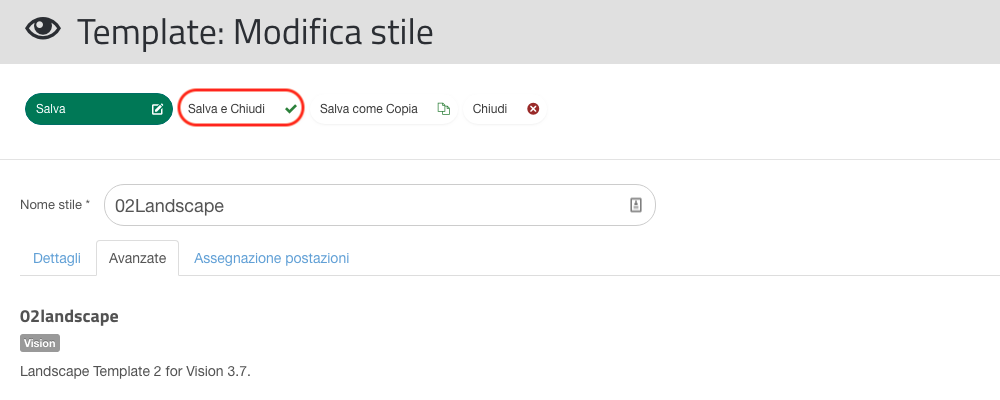Click the red X icon on Chiudi
This screenshot has height=400, width=1000.
[533, 109]
